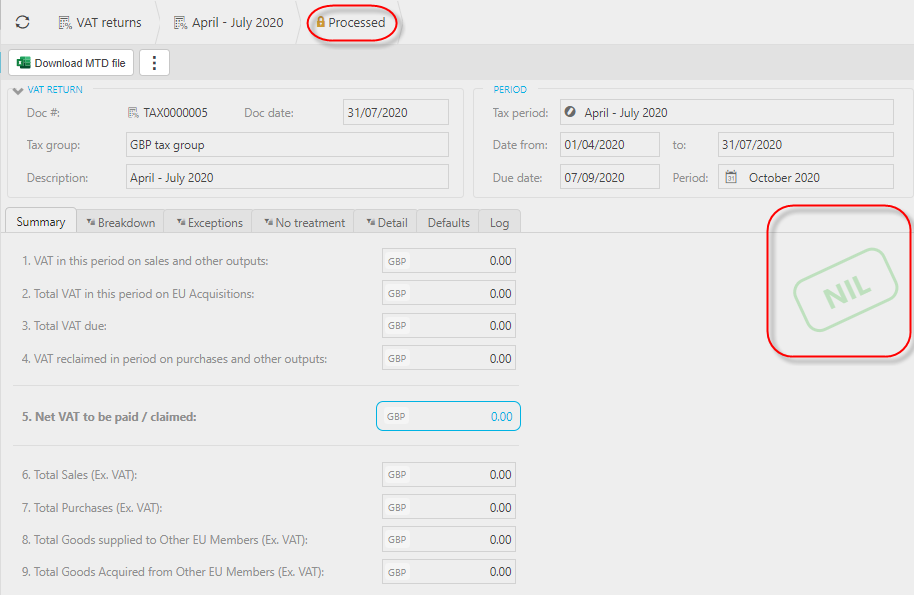914x595 pixels.
Task: View the Log tab
Action: (499, 222)
